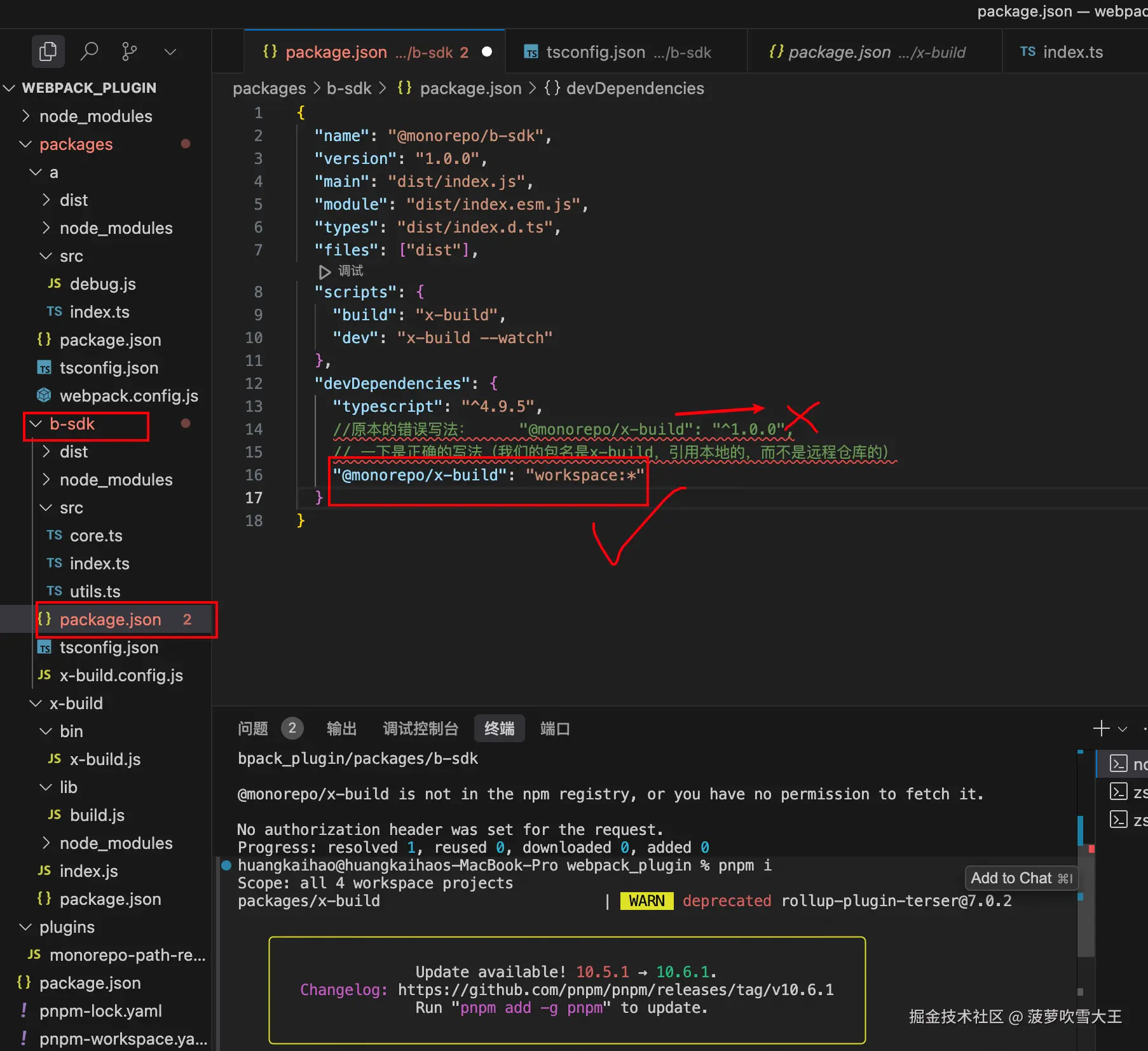Open the terminal launch profile dropdown
Image resolution: width=1148 pixels, height=1051 pixels.
tap(1123, 729)
